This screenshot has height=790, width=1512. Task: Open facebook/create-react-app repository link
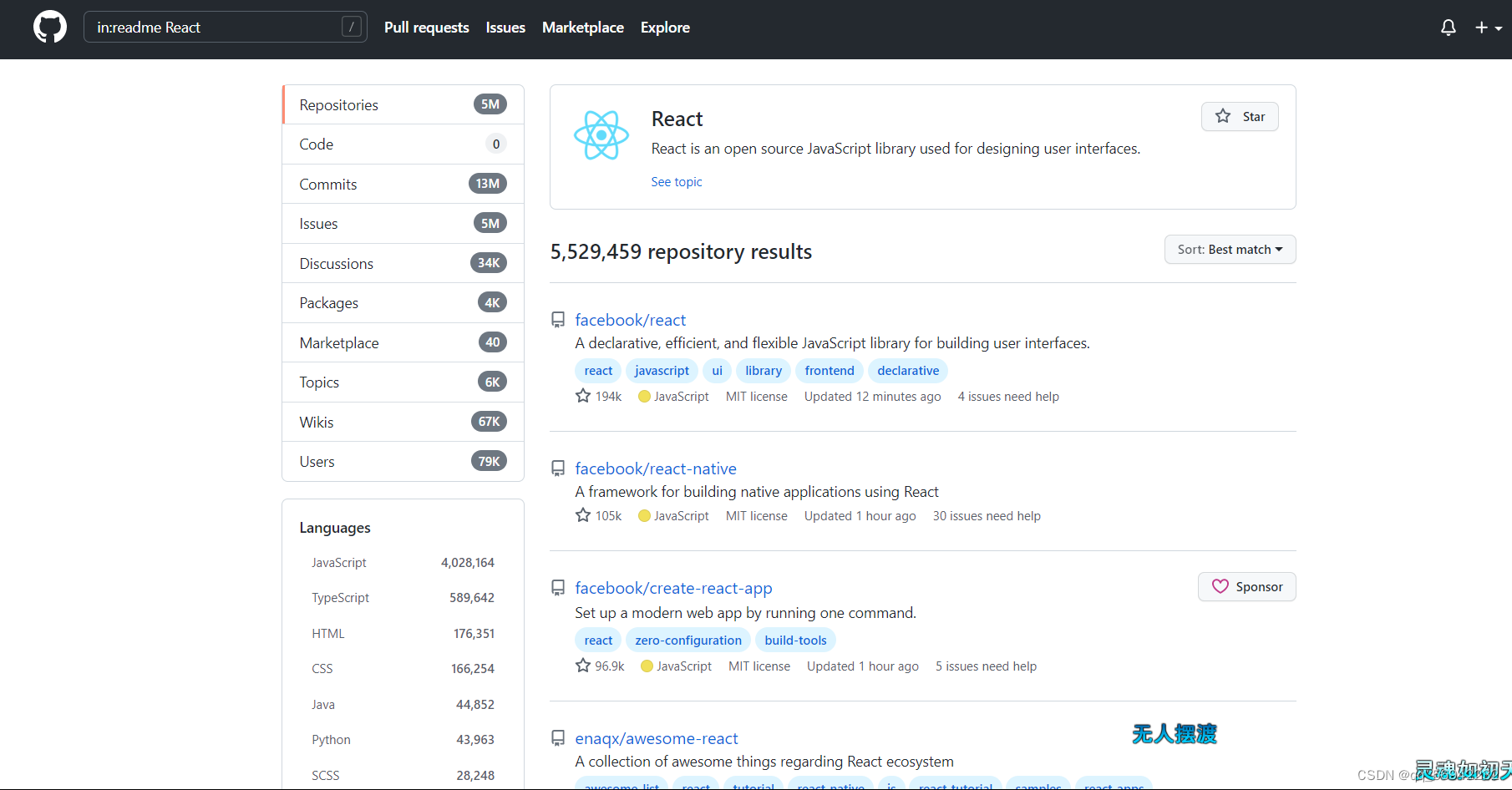coord(673,588)
